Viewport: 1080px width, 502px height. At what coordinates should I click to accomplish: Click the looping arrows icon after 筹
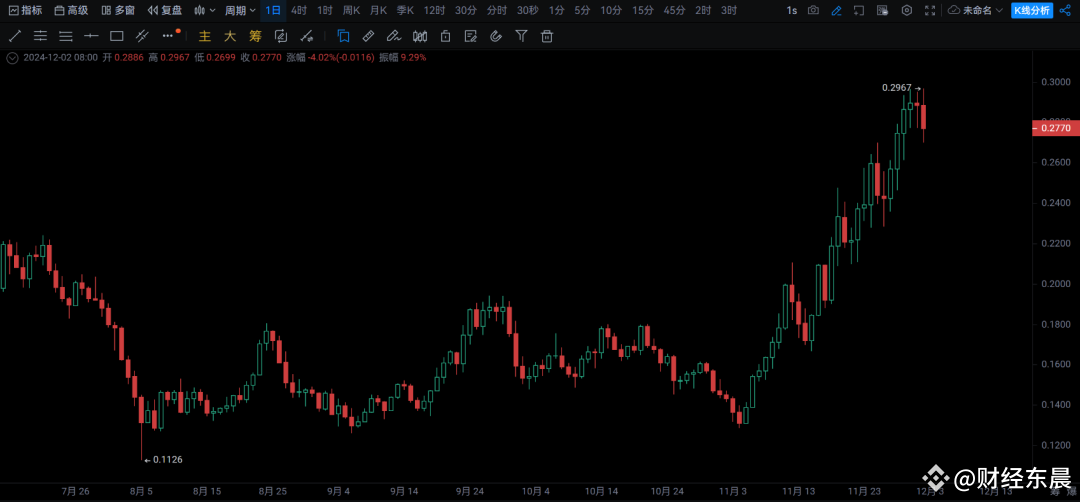click(x=280, y=36)
